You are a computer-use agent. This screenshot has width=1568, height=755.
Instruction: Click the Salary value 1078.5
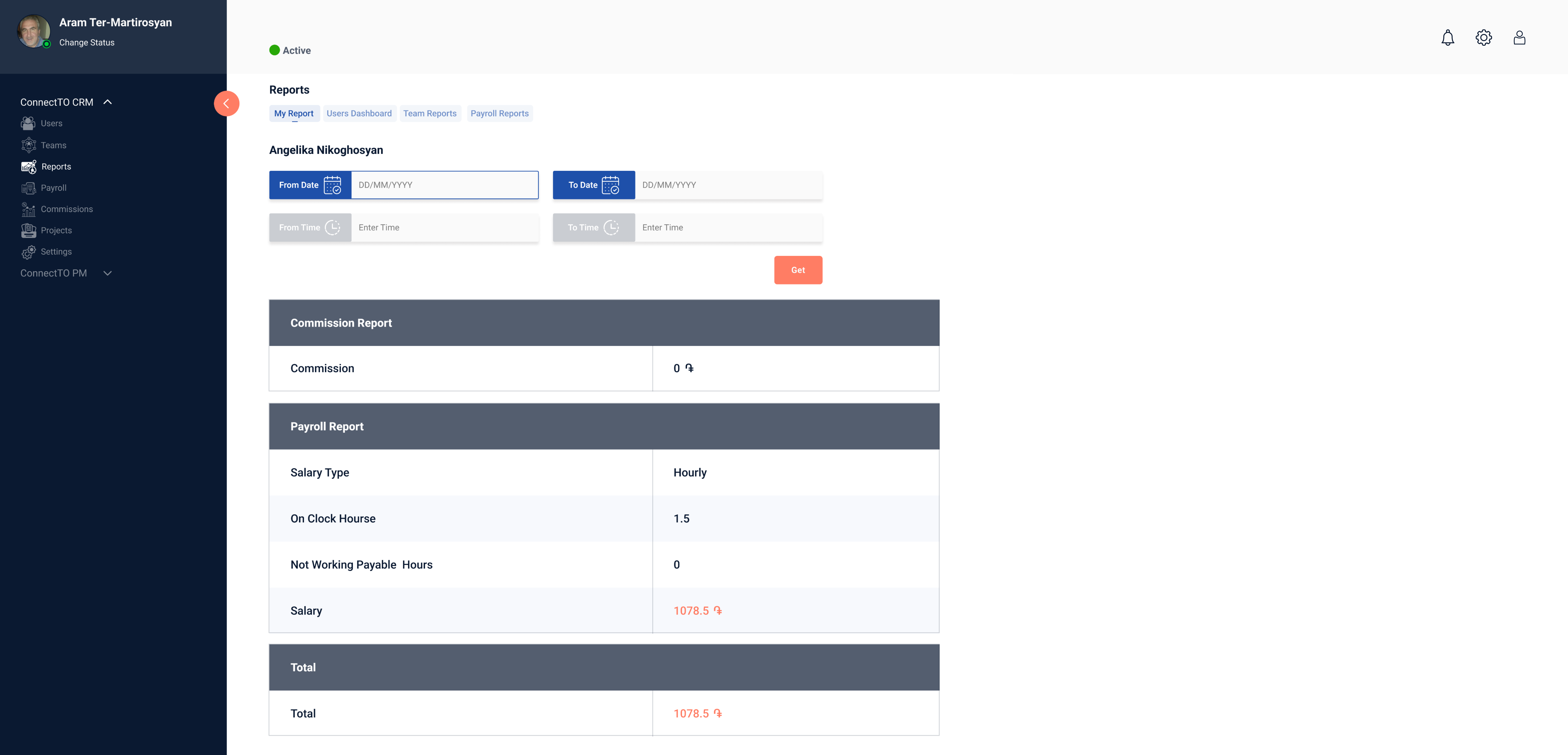click(698, 611)
